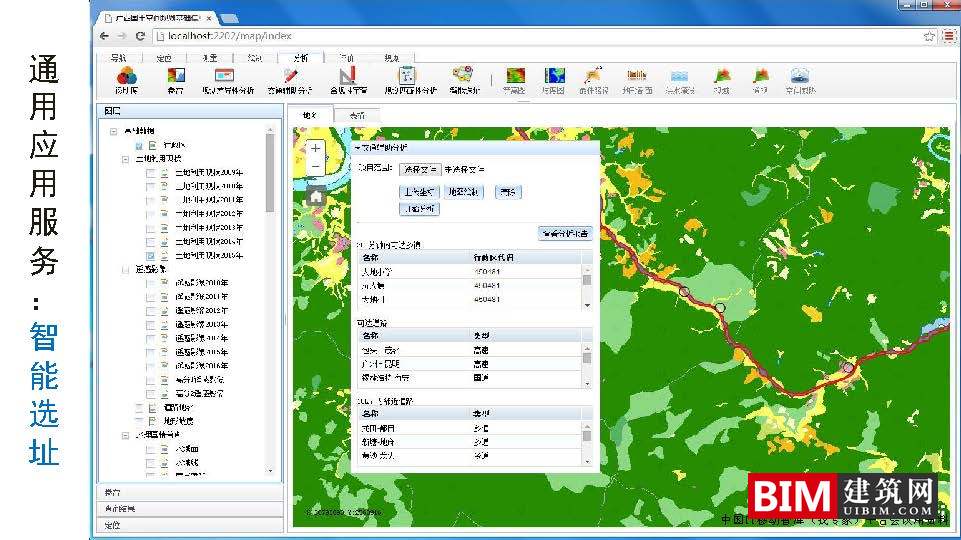961x540 pixels.
Task: Switch to the 导航 ribbon tab
Action: [119, 58]
